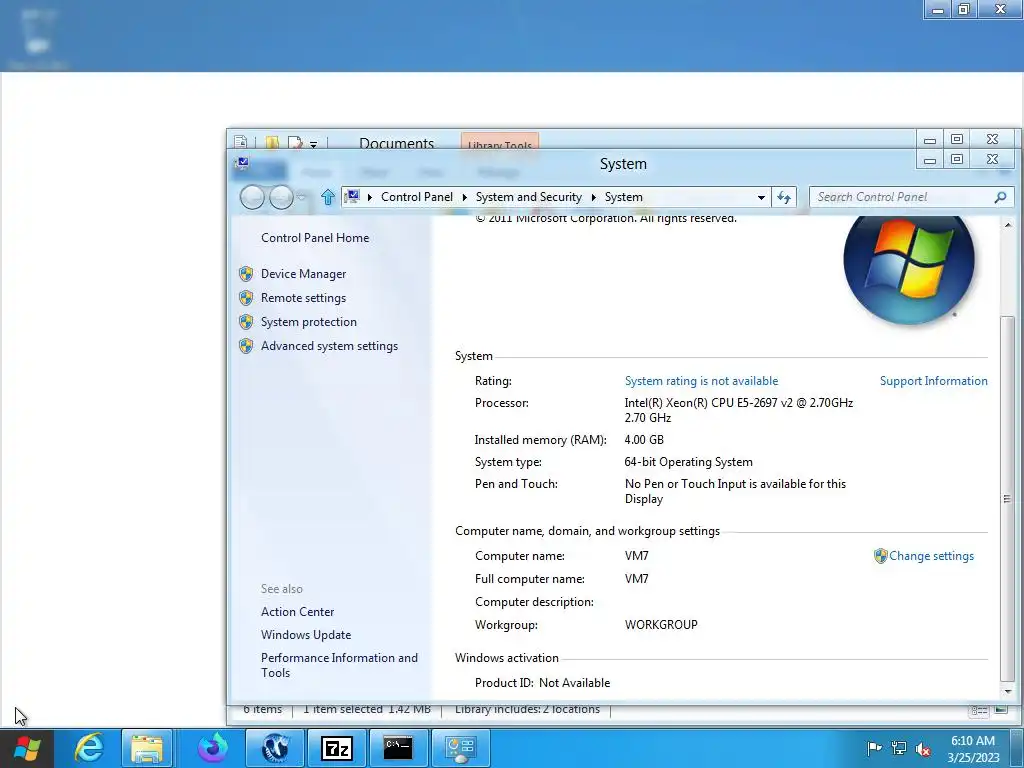Image resolution: width=1024 pixels, height=768 pixels.
Task: Click the scrollbar up arrow in System window
Action: click(1008, 225)
